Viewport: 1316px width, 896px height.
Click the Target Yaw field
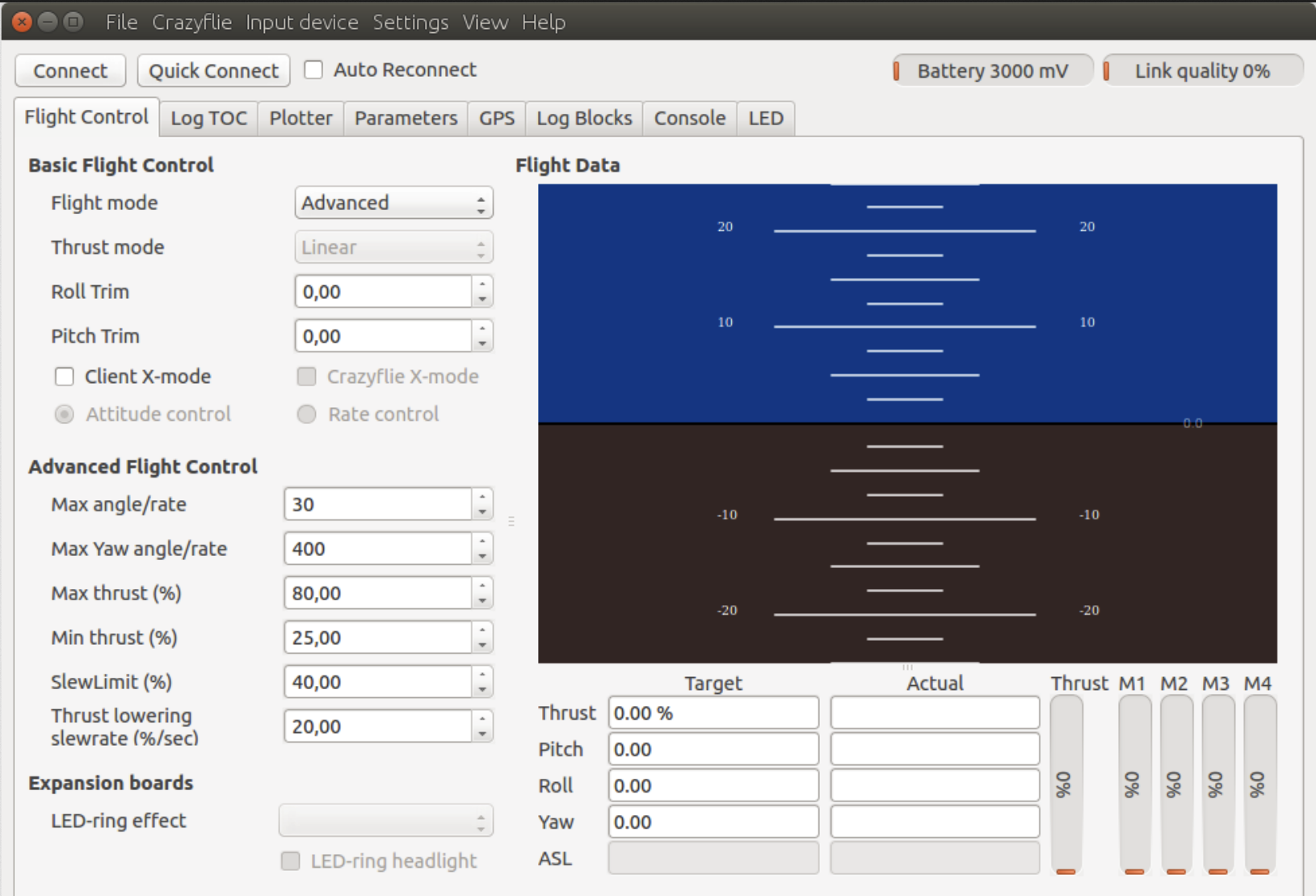pyautogui.click(x=713, y=822)
